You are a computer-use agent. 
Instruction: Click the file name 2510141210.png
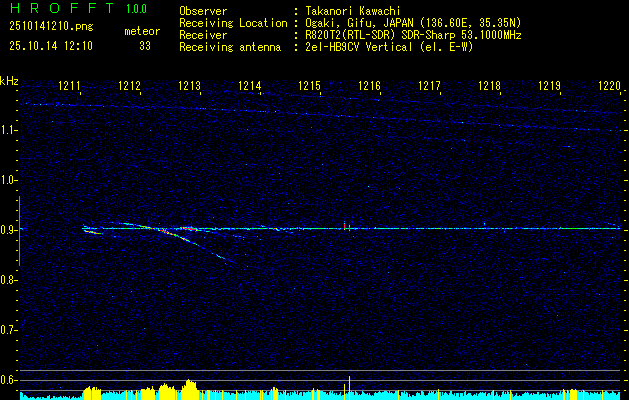coord(51,27)
